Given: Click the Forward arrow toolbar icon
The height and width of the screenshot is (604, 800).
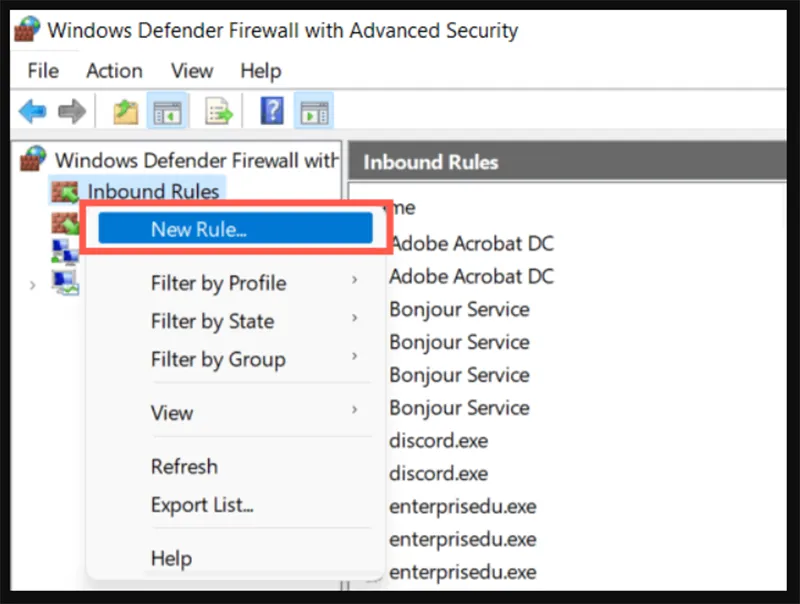Looking at the screenshot, I should click(71, 111).
